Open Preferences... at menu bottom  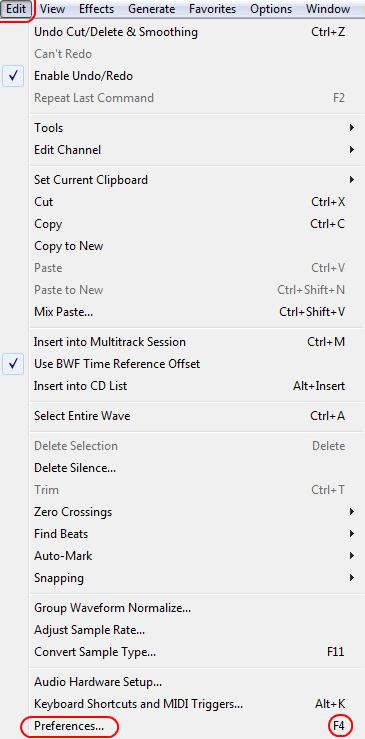pos(190,726)
